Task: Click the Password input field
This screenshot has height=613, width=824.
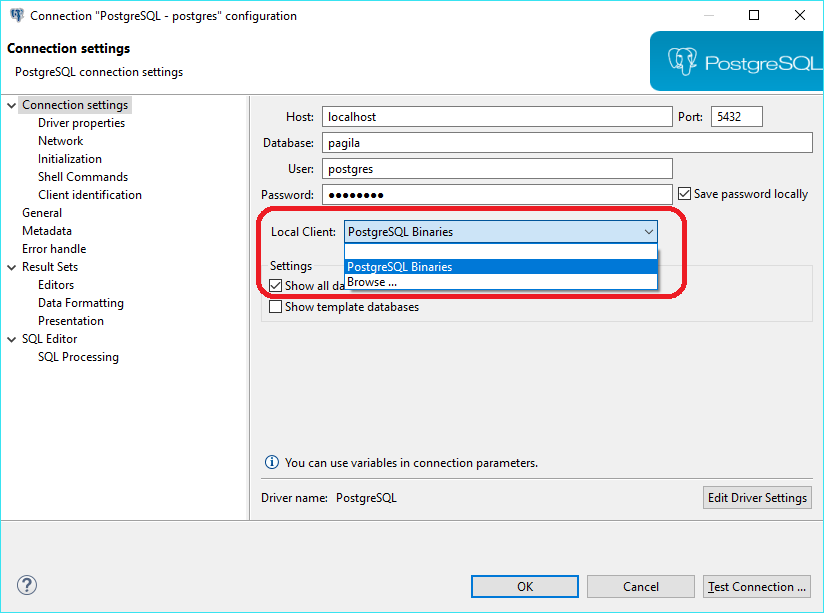Action: (497, 195)
